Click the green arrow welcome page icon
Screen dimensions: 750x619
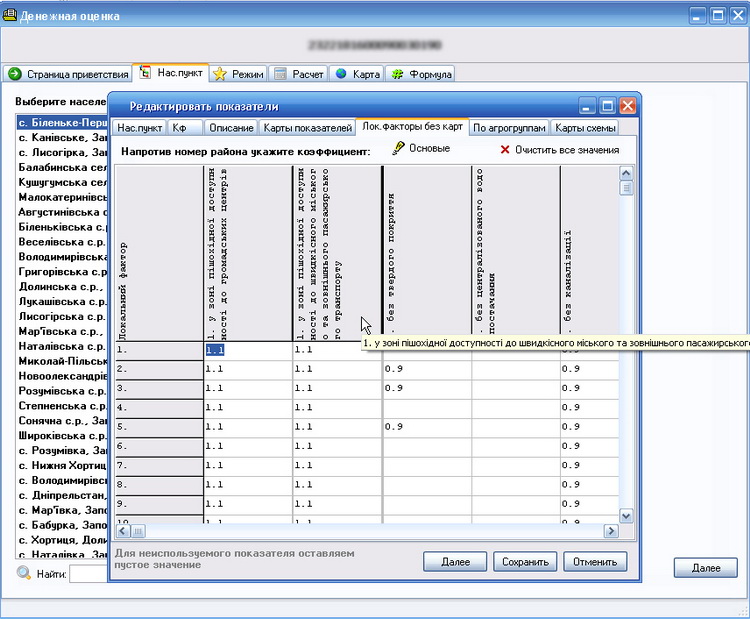pyautogui.click(x=15, y=74)
